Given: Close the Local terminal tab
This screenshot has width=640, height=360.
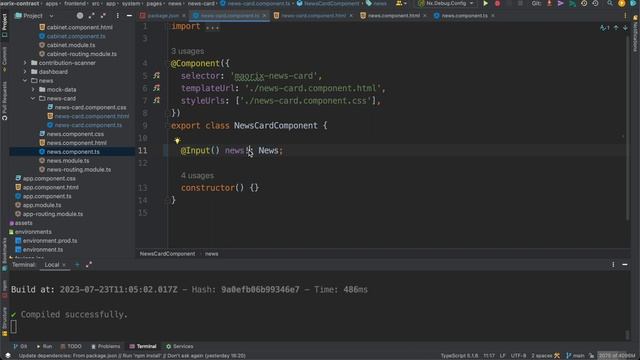Looking at the screenshot, I should coord(64,265).
